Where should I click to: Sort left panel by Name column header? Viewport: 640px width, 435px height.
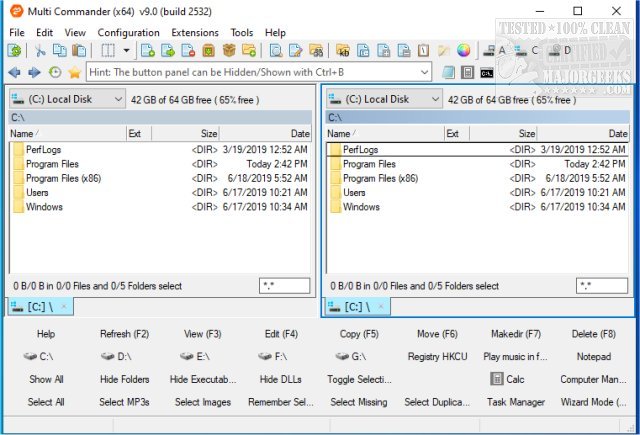[x=67, y=133]
